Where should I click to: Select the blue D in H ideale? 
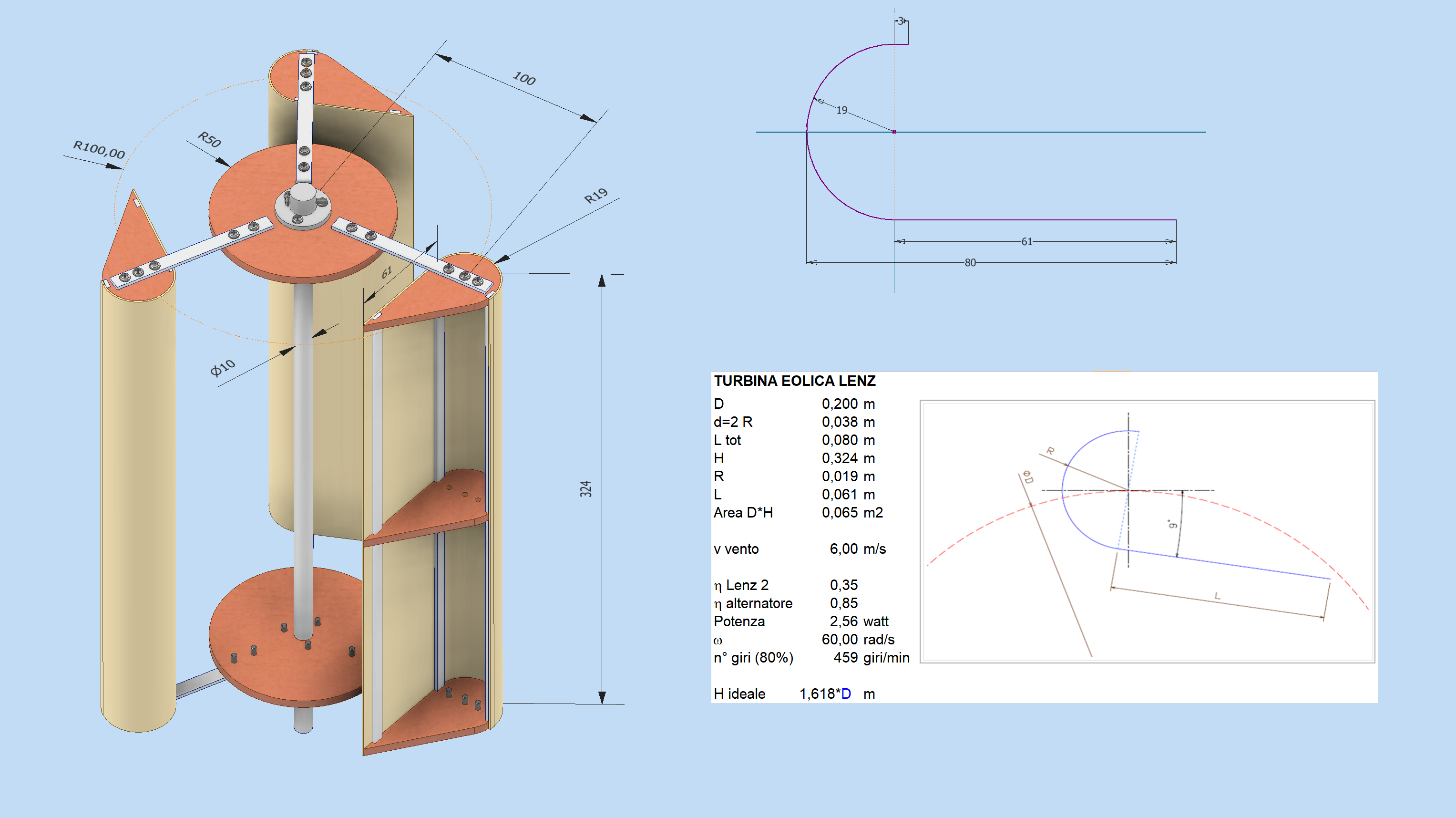click(846, 694)
